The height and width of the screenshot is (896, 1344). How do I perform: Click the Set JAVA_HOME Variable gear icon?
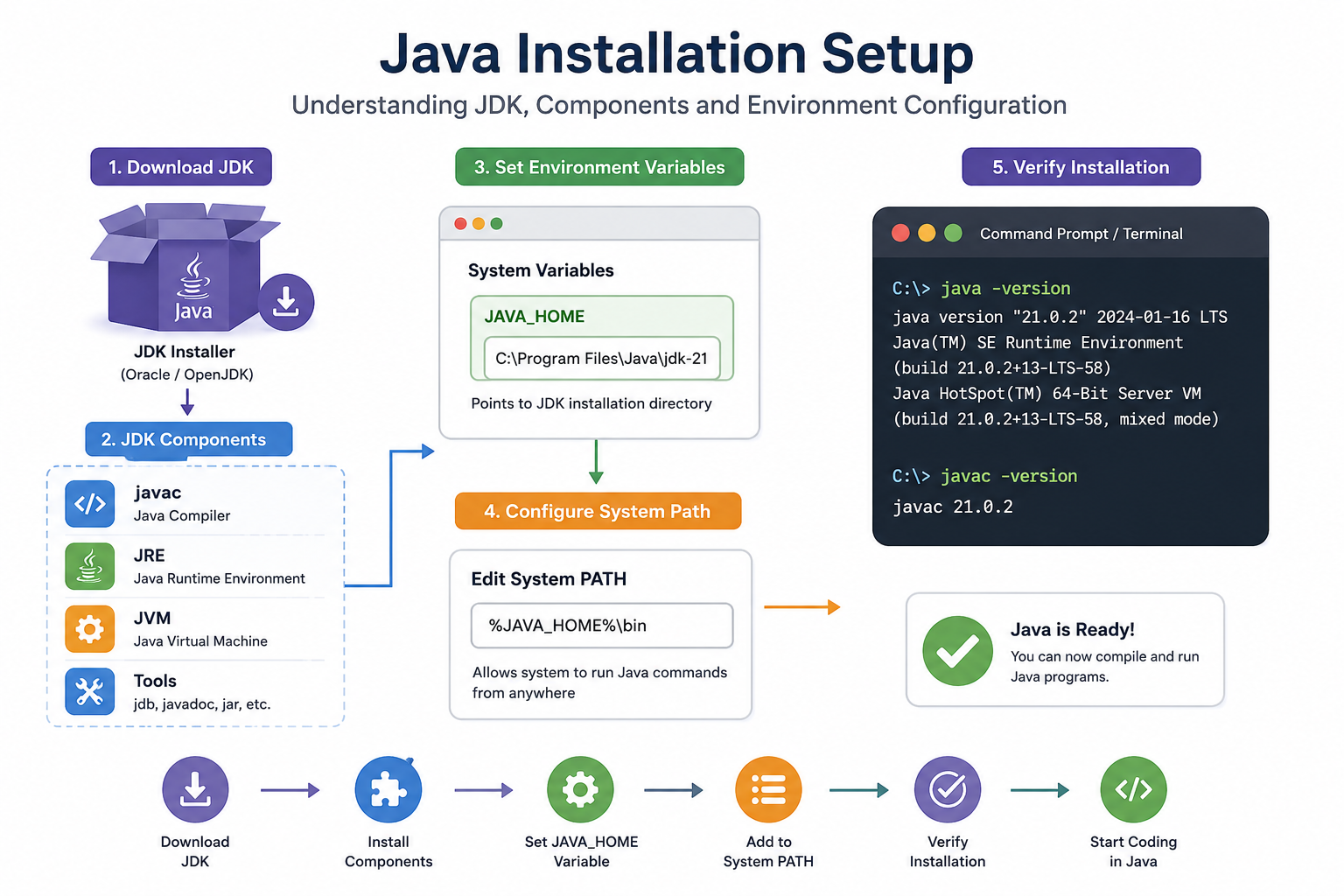pyautogui.click(x=580, y=789)
